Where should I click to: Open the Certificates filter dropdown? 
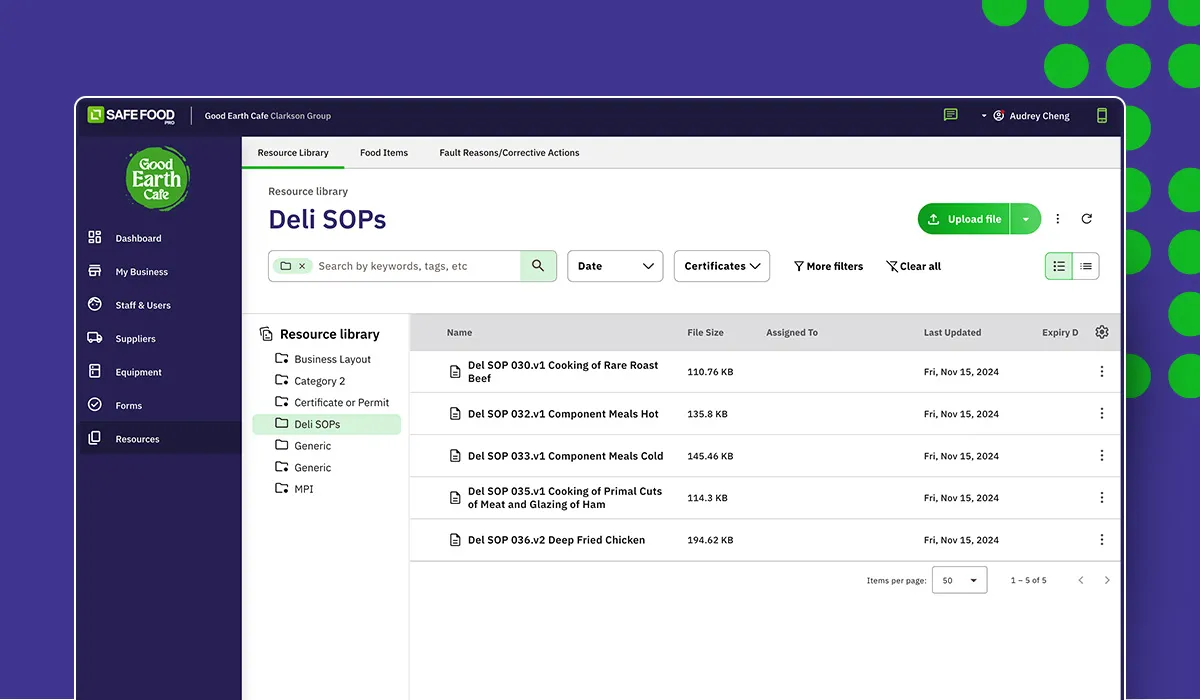[722, 266]
